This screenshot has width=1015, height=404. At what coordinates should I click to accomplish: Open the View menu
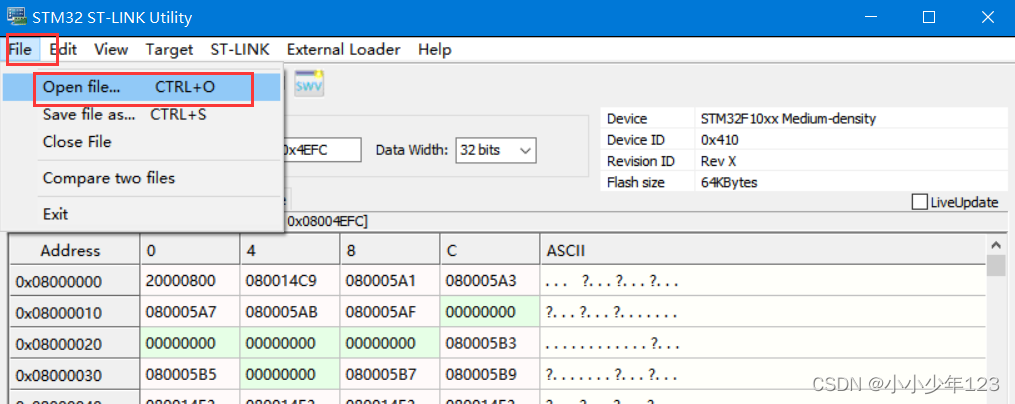pyautogui.click(x=111, y=49)
